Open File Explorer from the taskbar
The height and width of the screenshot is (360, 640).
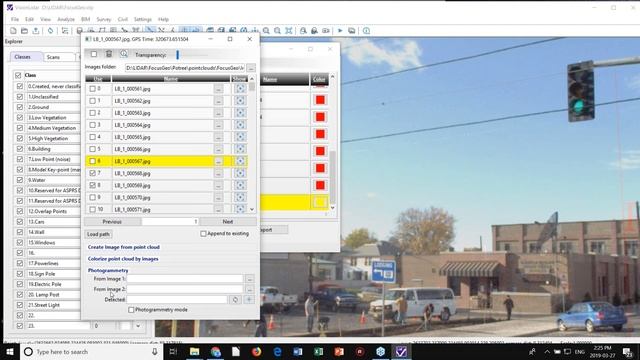point(195,351)
